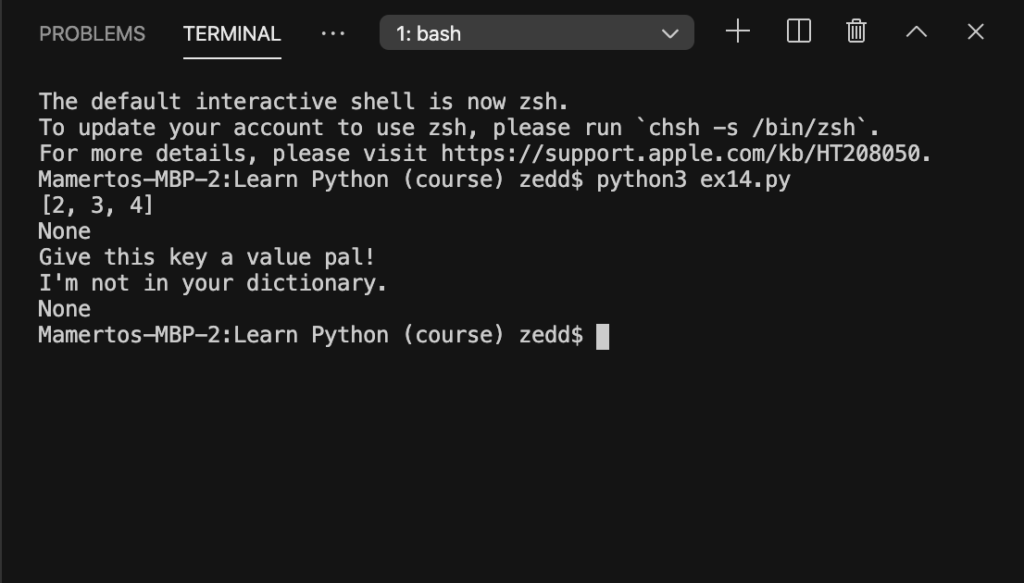This screenshot has height=583, width=1024.
Task: Create a new terminal with plus icon
Action: tap(738, 31)
